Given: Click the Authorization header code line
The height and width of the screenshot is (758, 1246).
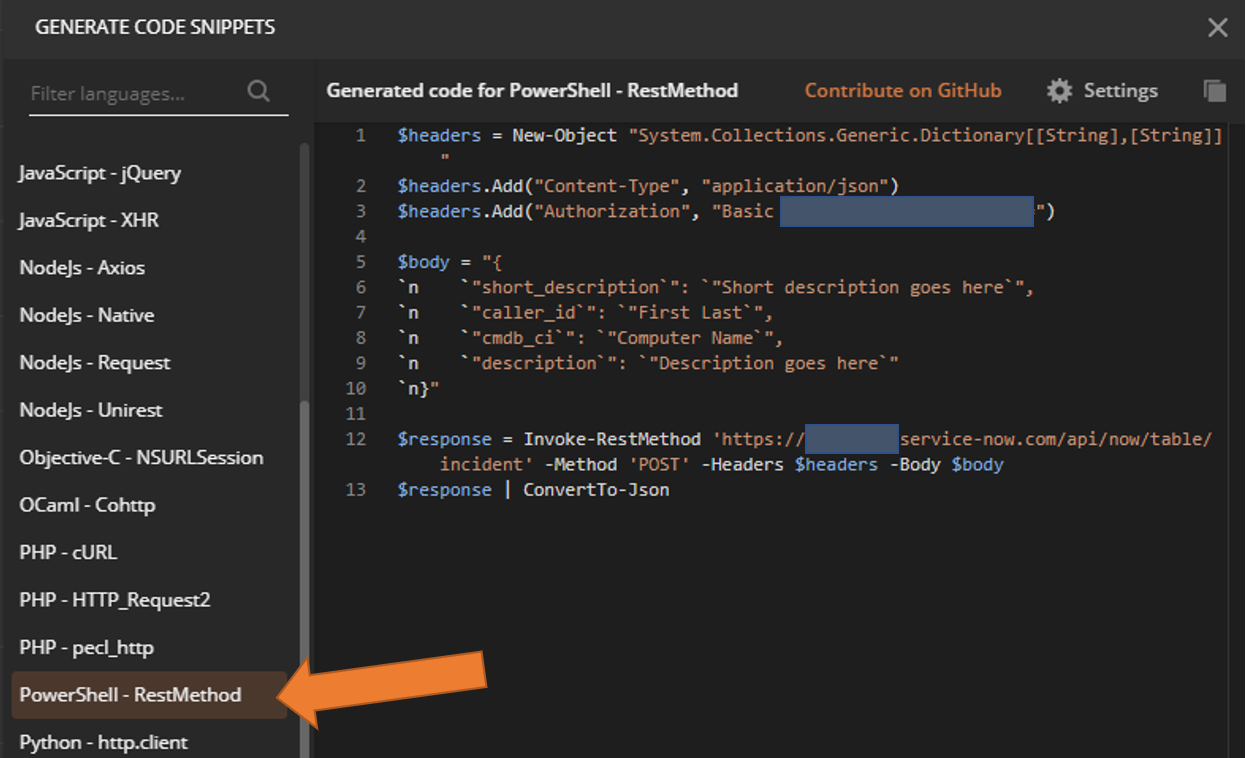Looking at the screenshot, I should point(726,211).
